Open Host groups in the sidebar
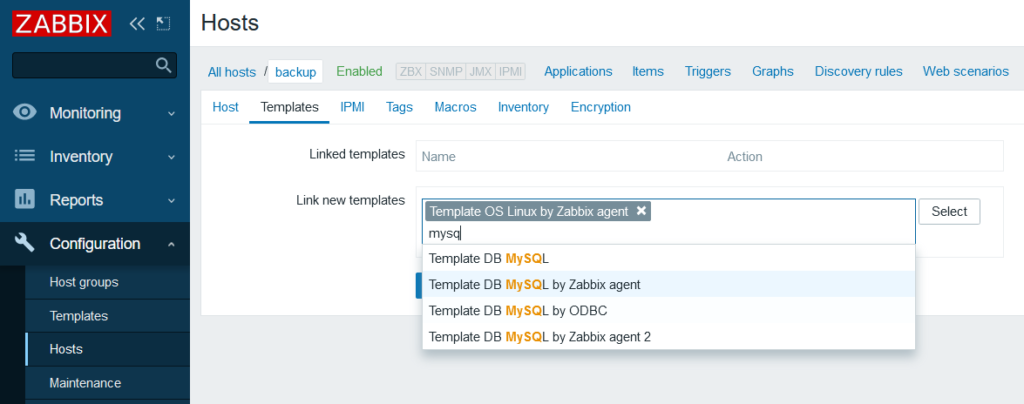Viewport: 1024px width, 404px height. [84, 282]
